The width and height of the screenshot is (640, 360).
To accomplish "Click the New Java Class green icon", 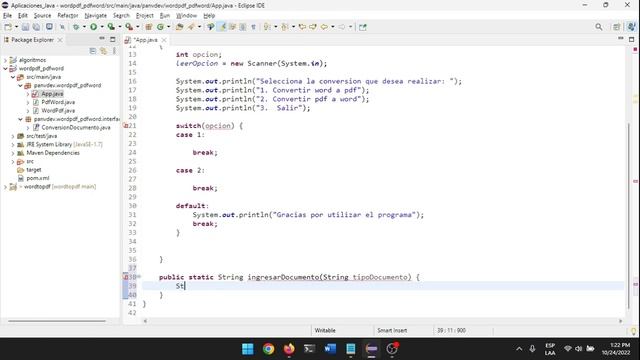I will click(160, 27).
